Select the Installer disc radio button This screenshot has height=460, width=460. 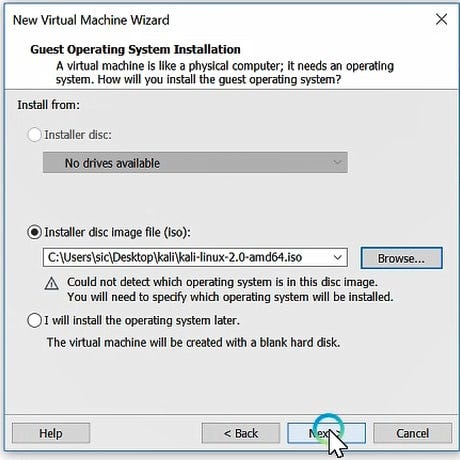pyautogui.click(x=34, y=135)
